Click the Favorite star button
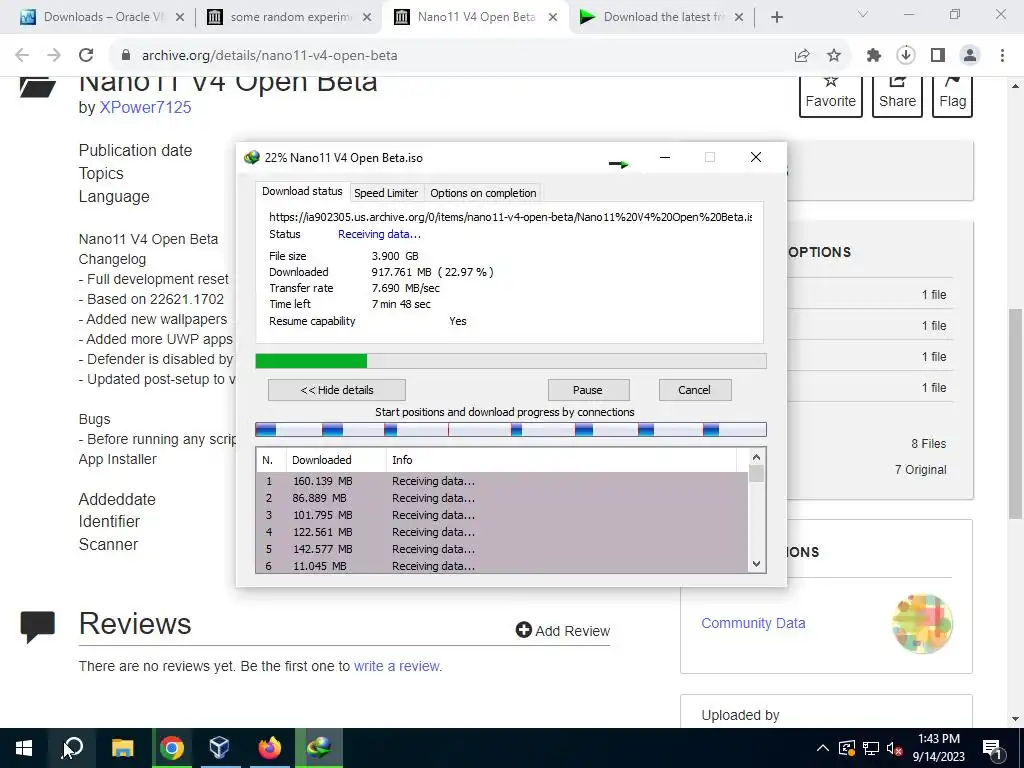The height and width of the screenshot is (768, 1024). pyautogui.click(x=831, y=95)
